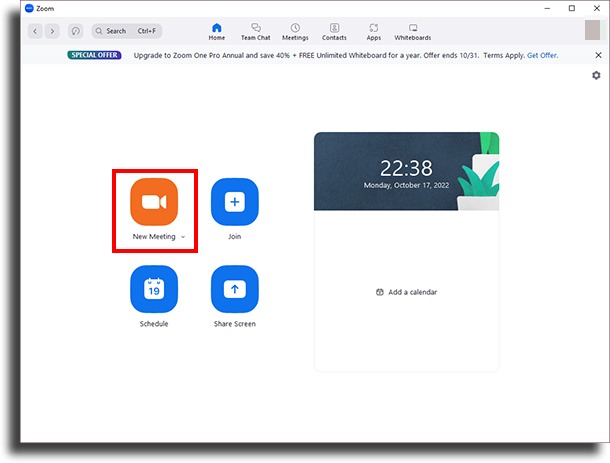Viewport: 610px width, 463px height.
Task: Switch to the Home tab
Action: coord(217,32)
